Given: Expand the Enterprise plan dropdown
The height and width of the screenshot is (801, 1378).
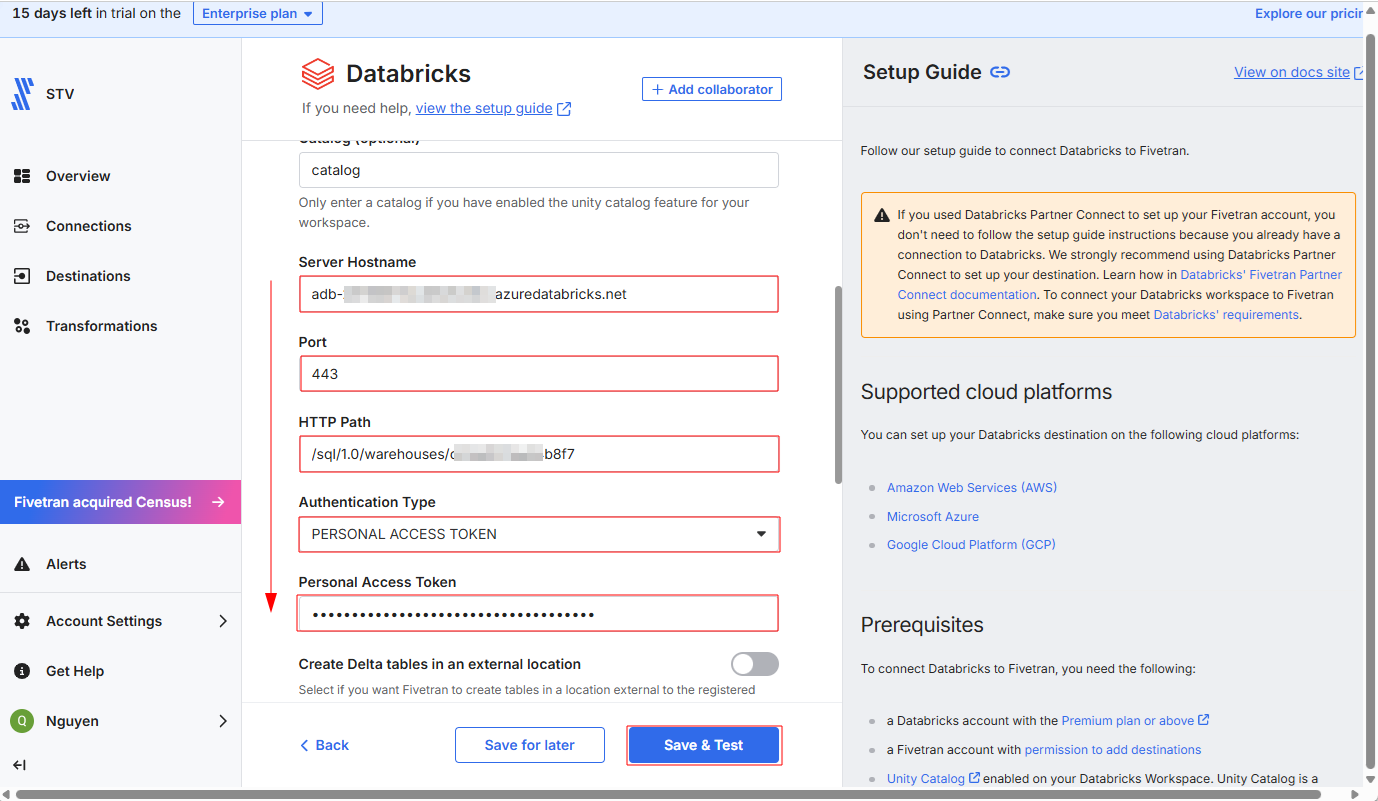Looking at the screenshot, I should (257, 14).
